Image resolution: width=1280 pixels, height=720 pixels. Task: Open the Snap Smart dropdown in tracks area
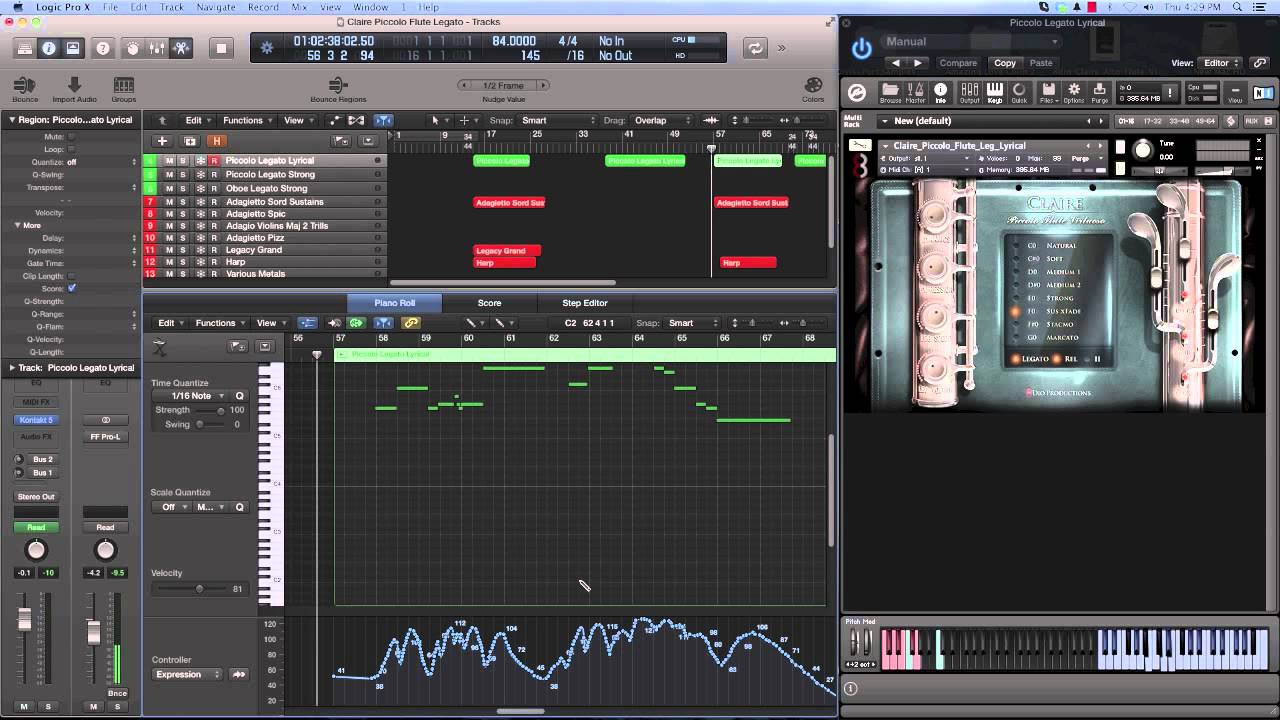click(x=558, y=120)
